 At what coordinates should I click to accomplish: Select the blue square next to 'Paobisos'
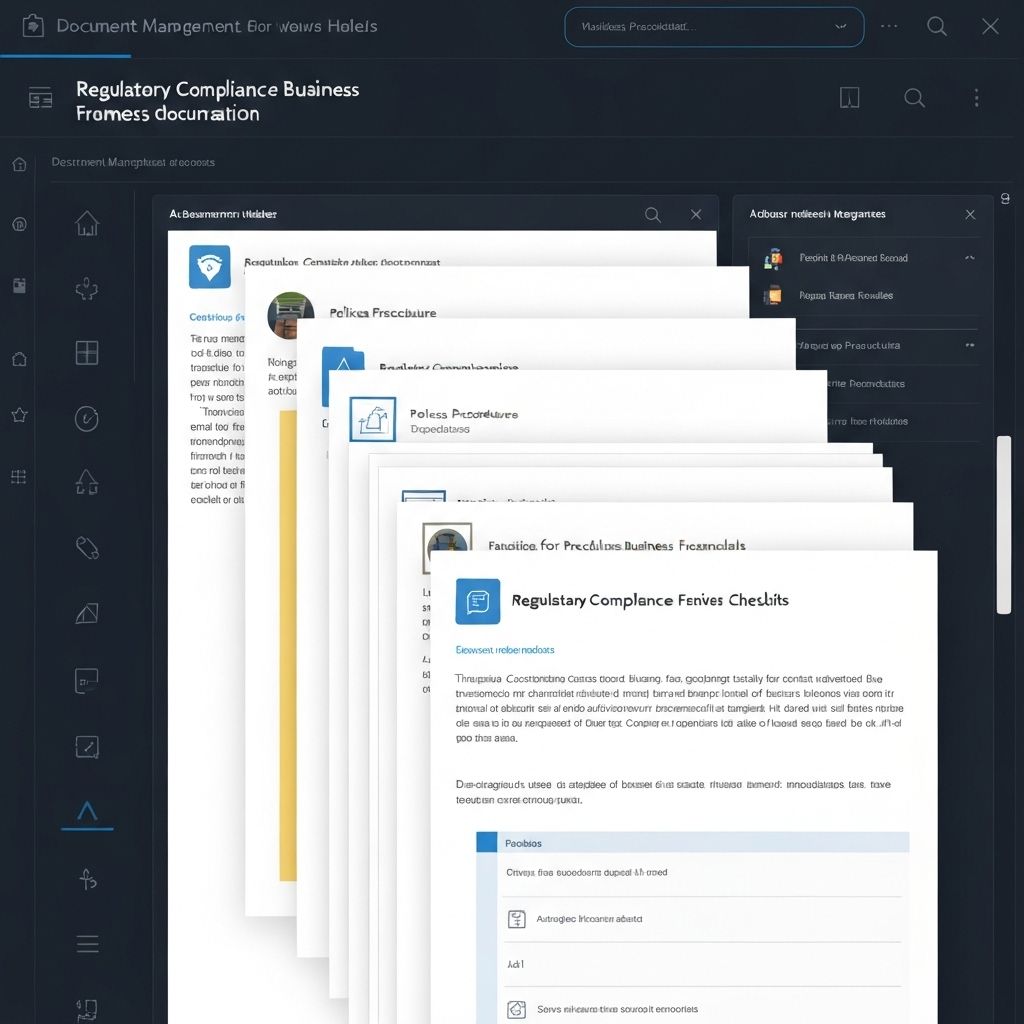(487, 842)
